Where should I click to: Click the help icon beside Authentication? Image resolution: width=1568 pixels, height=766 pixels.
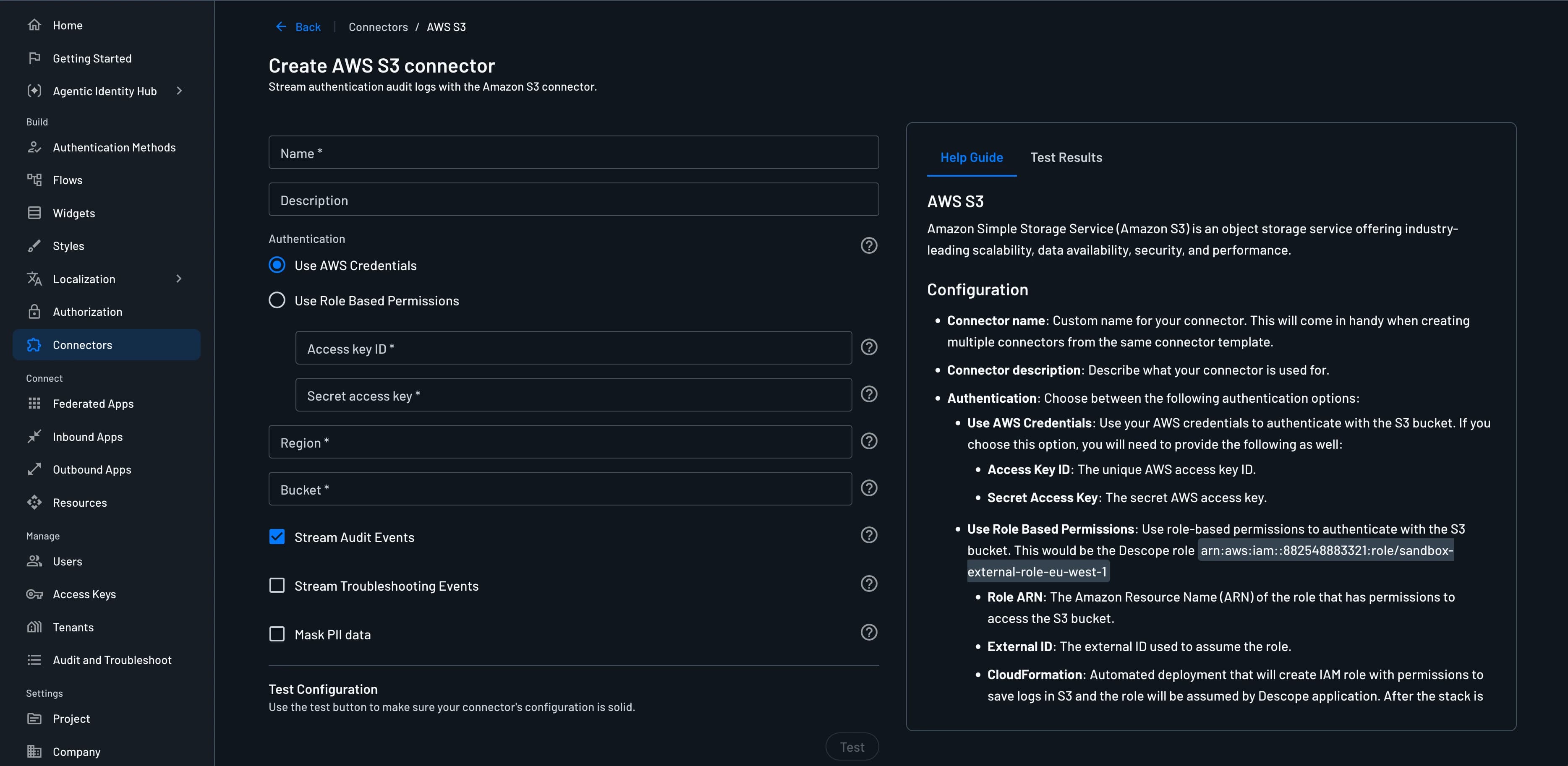[x=869, y=245]
